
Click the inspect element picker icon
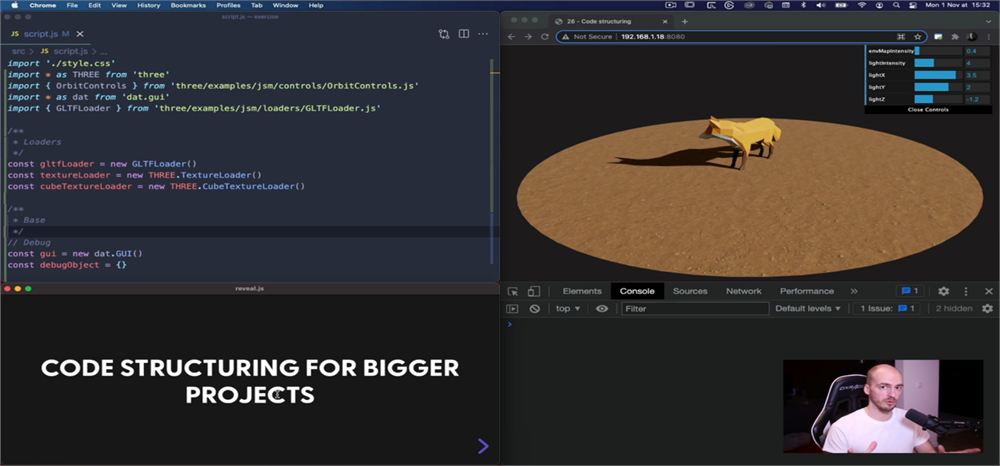(x=513, y=291)
